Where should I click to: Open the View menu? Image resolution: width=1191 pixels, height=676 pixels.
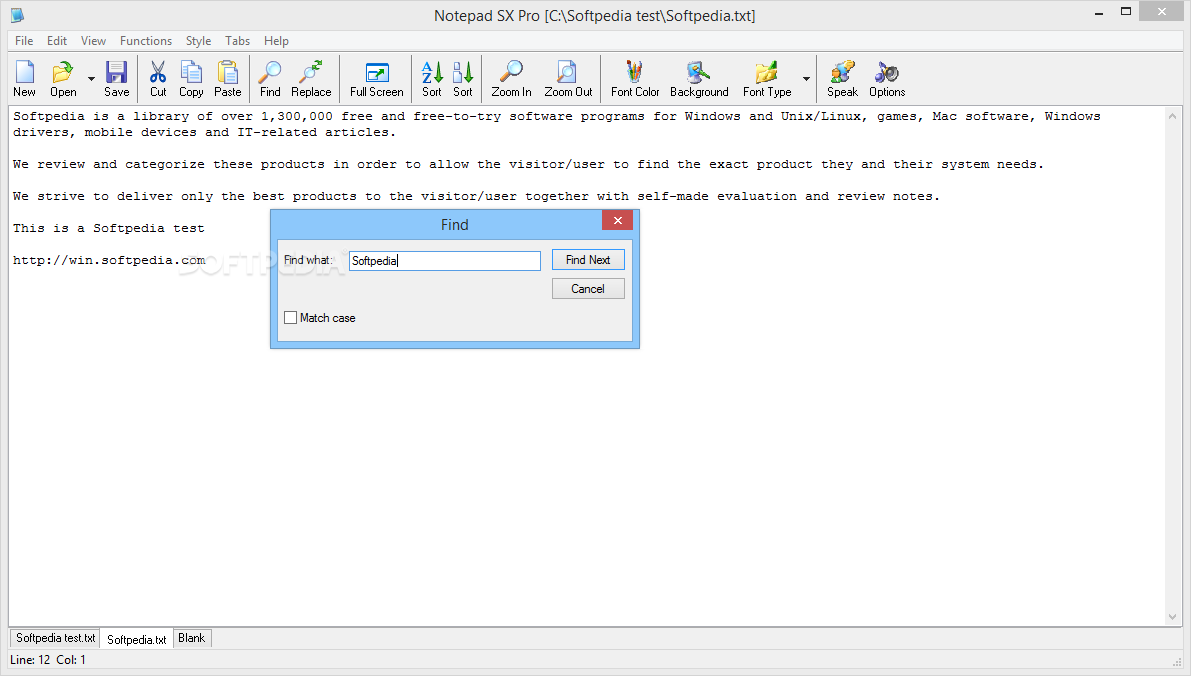(93, 41)
